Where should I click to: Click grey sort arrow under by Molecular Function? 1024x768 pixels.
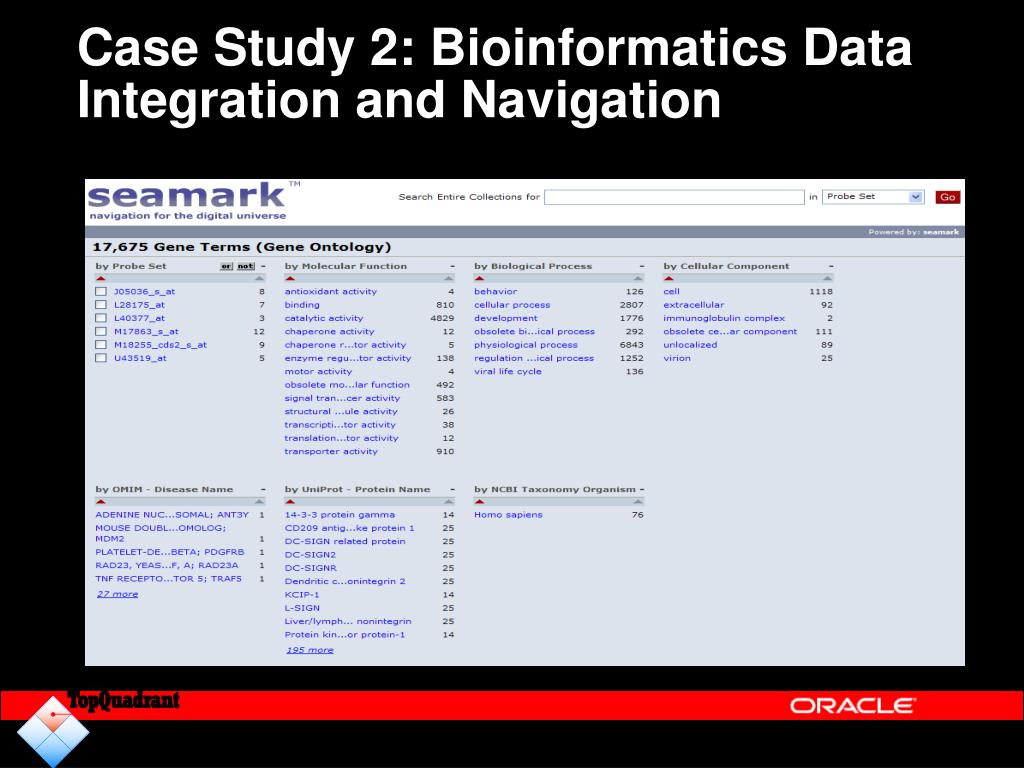[x=449, y=279]
